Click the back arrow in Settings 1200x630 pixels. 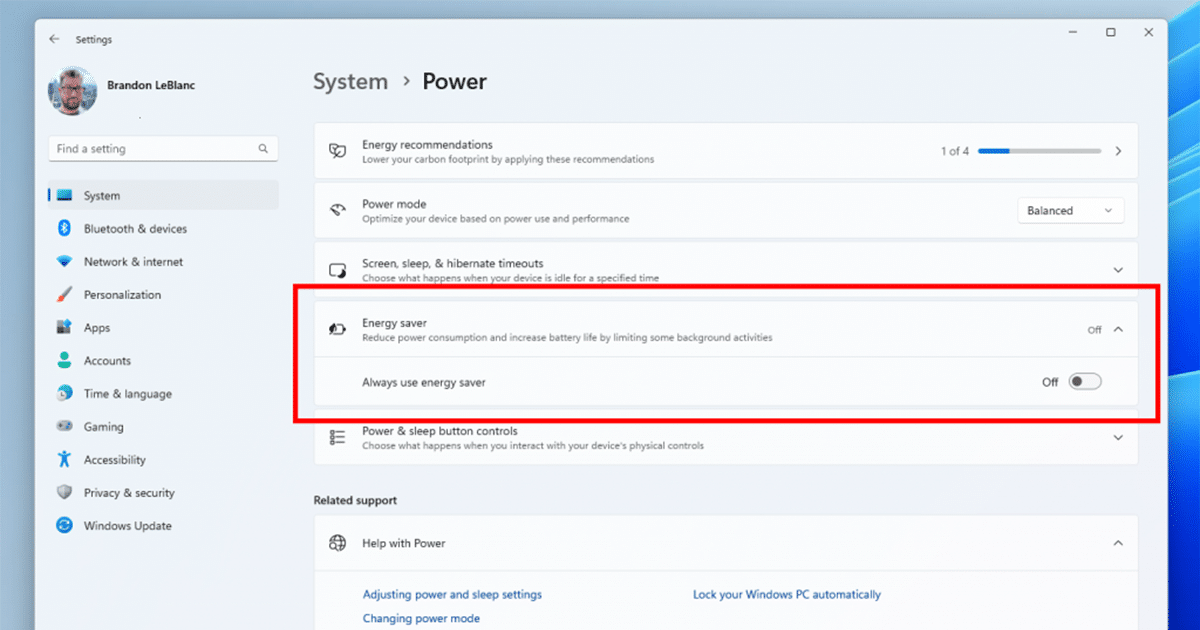pos(54,40)
